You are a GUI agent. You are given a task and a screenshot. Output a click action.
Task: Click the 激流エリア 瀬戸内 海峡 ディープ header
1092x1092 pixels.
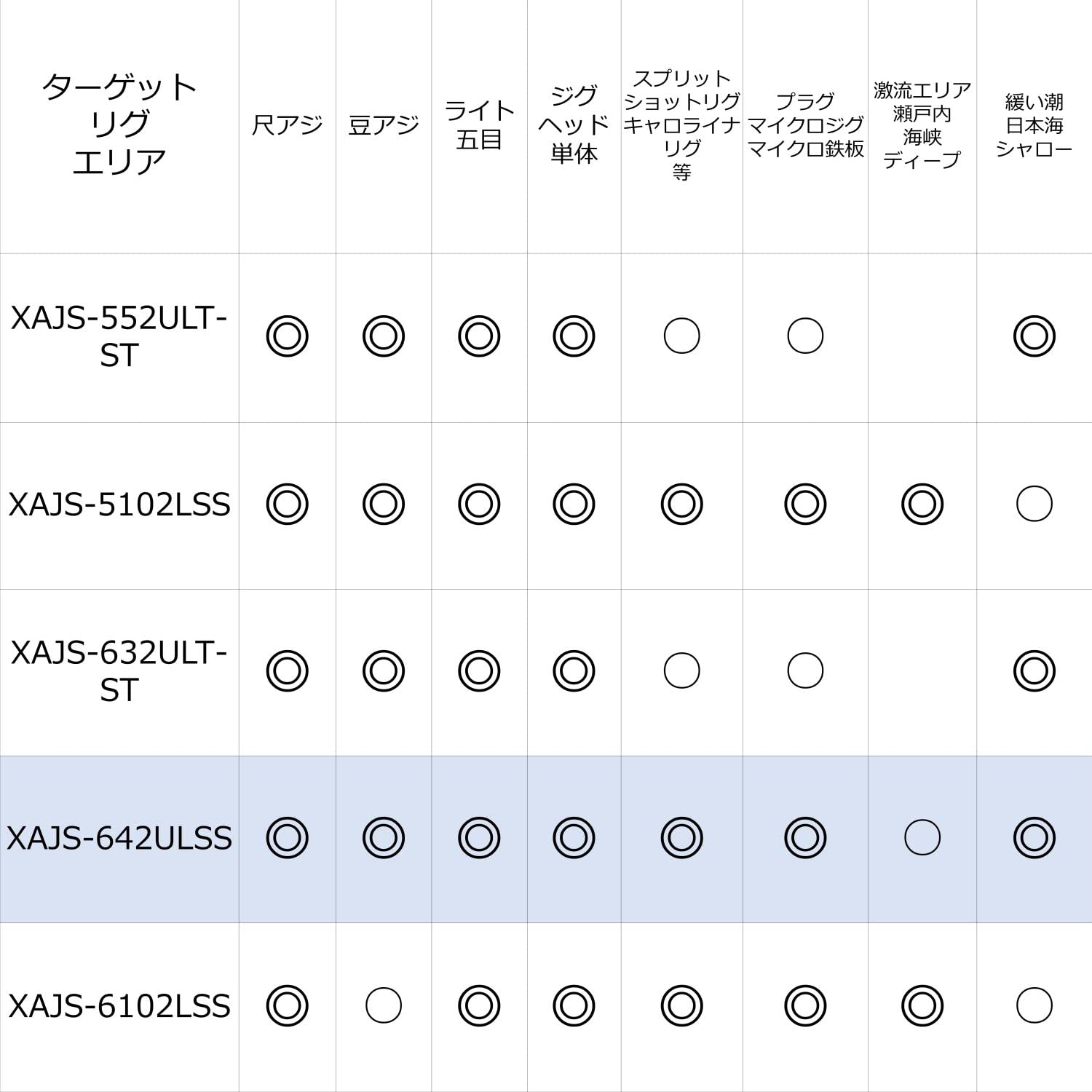point(922,125)
